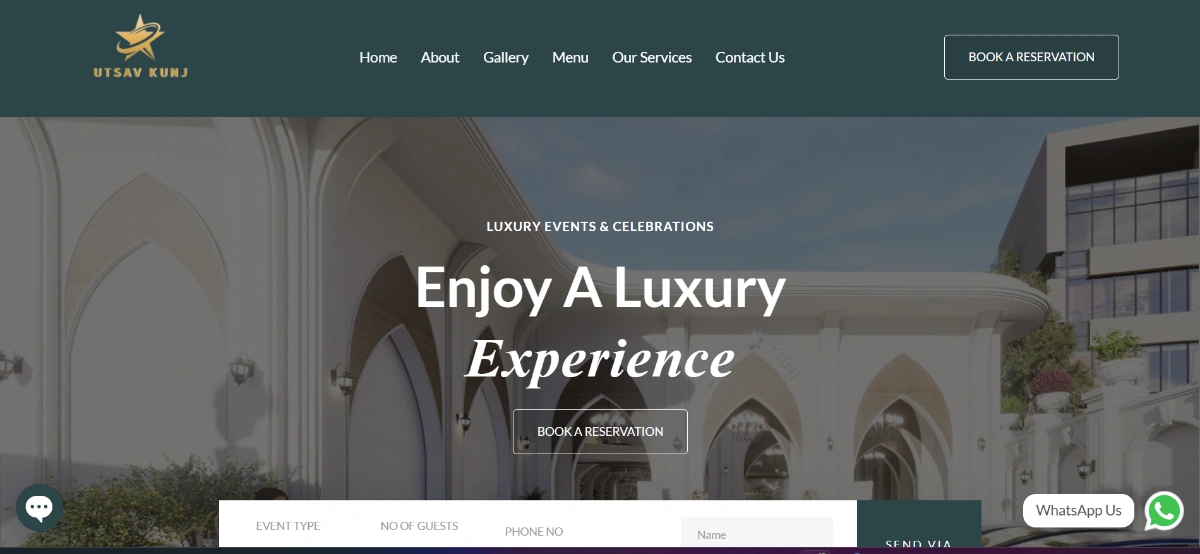Viewport: 1200px width, 554px height.
Task: Click the Phone No field
Action: point(534,531)
